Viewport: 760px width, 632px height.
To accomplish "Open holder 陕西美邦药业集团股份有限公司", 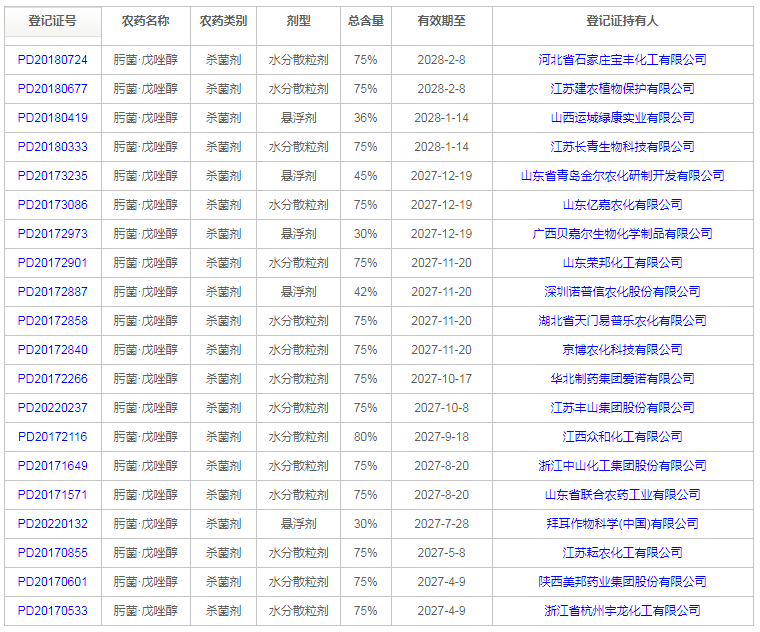I will click(622, 582).
